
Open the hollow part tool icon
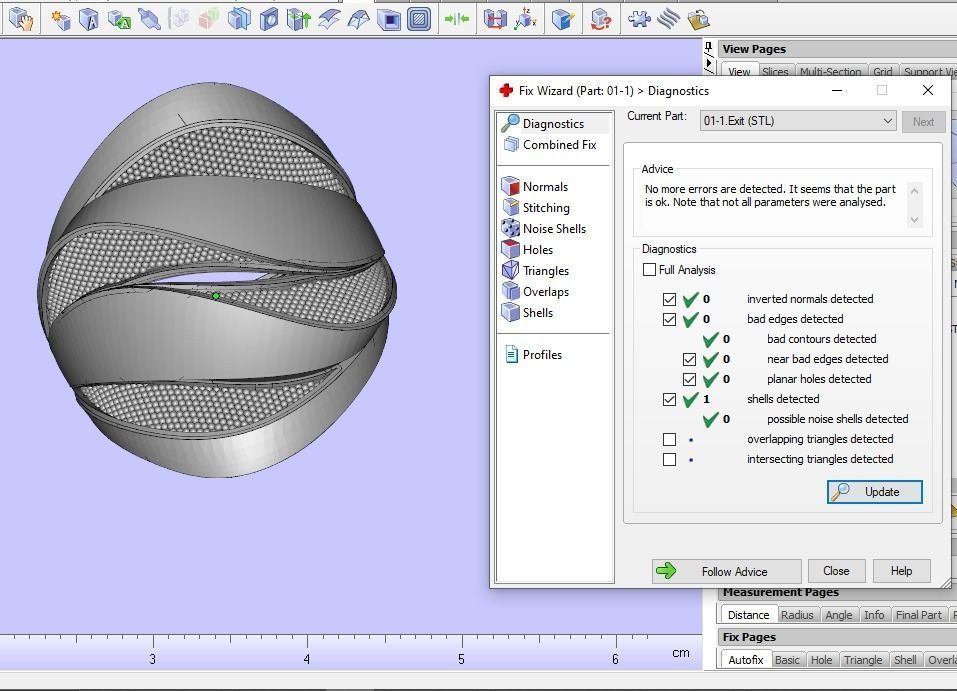(x=389, y=20)
